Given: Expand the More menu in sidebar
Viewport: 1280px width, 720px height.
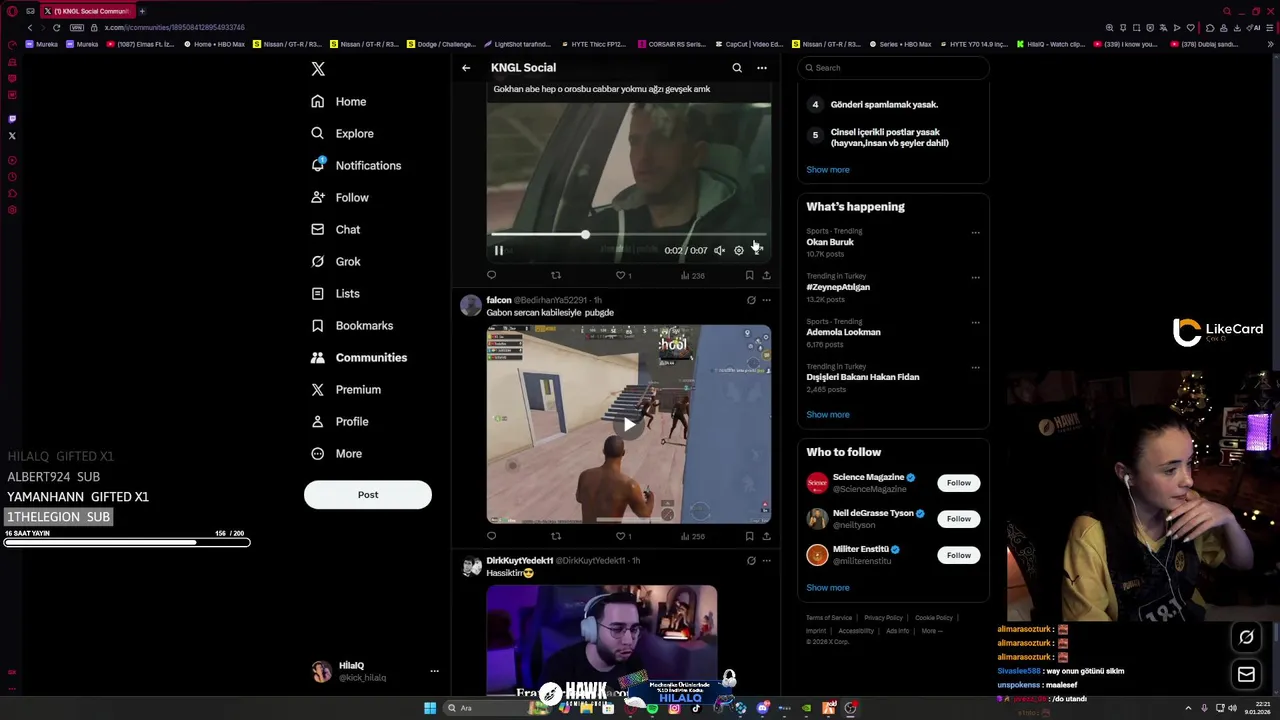Looking at the screenshot, I should [x=336, y=454].
